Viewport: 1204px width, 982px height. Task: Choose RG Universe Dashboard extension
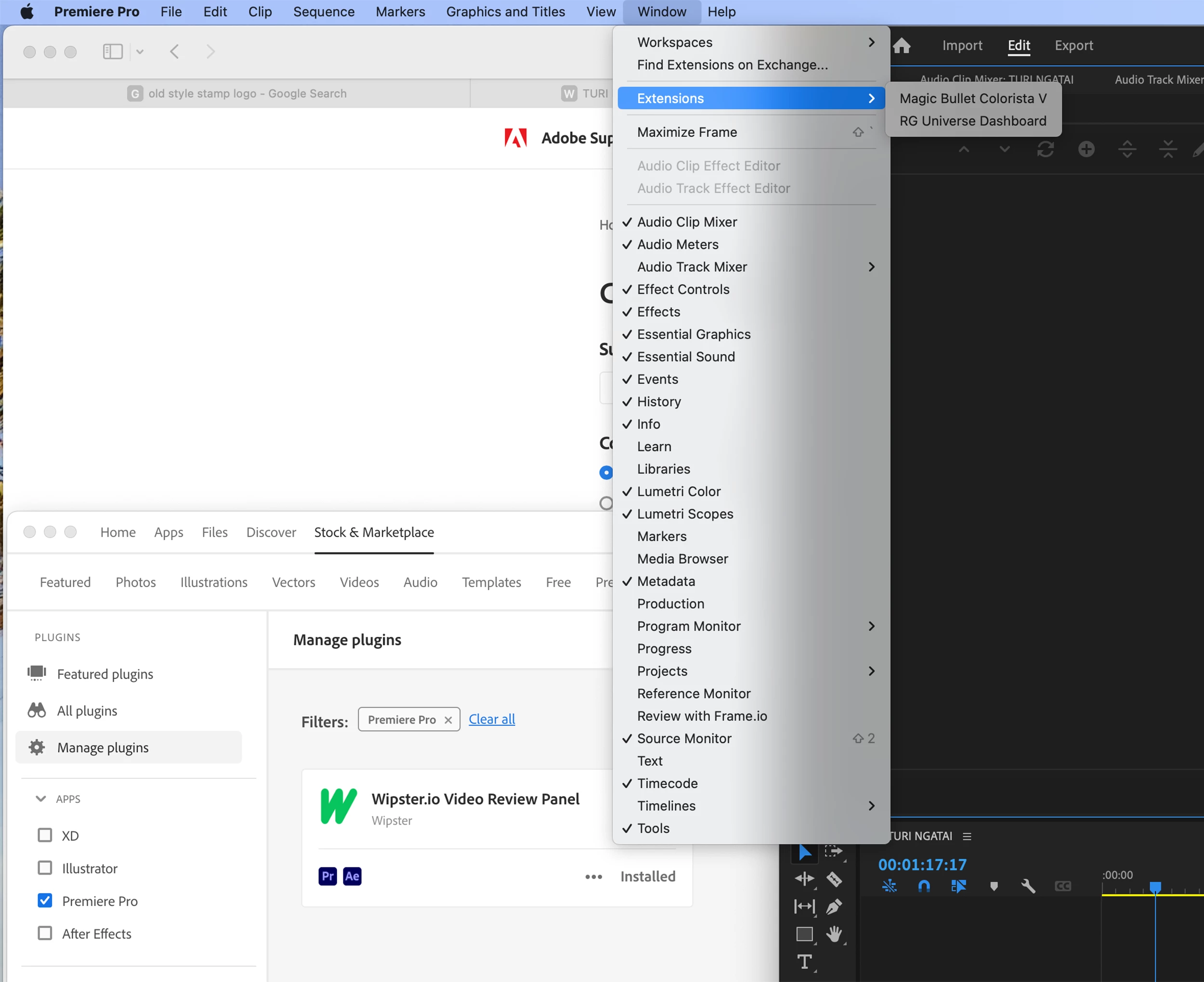click(972, 121)
